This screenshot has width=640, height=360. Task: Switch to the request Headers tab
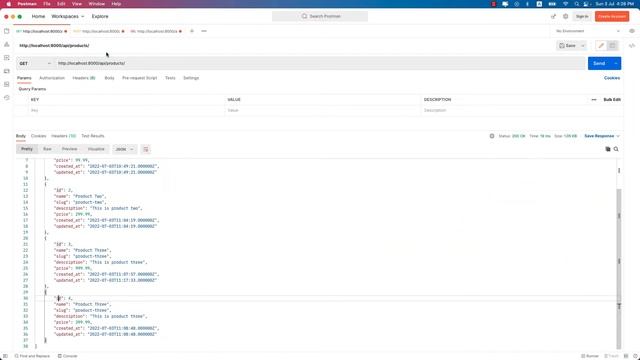click(84, 78)
